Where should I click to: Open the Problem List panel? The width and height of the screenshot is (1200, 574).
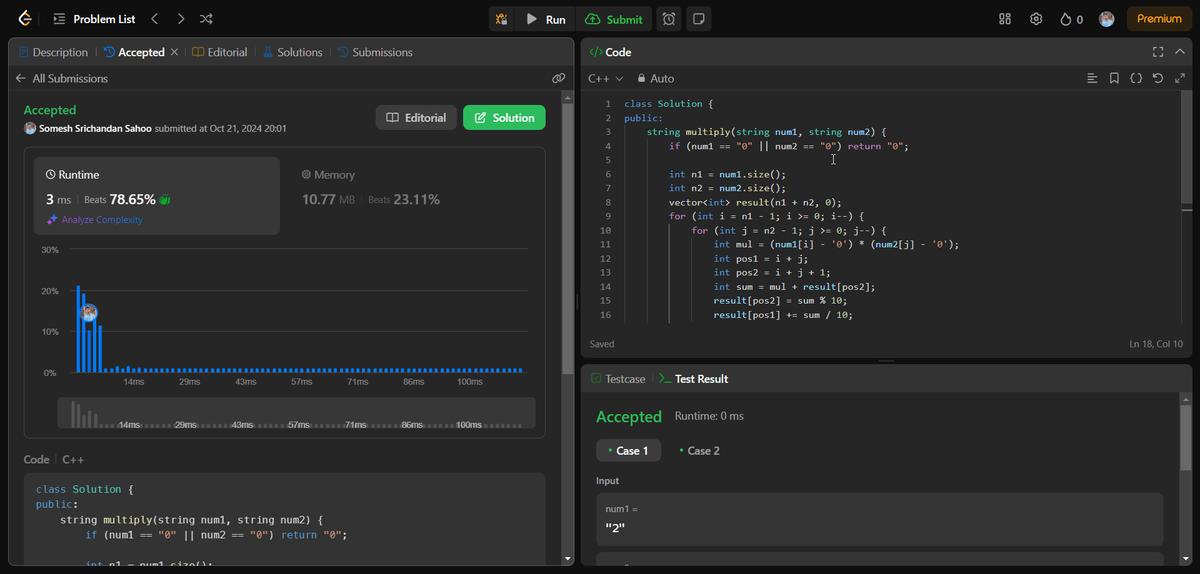[x=96, y=19]
